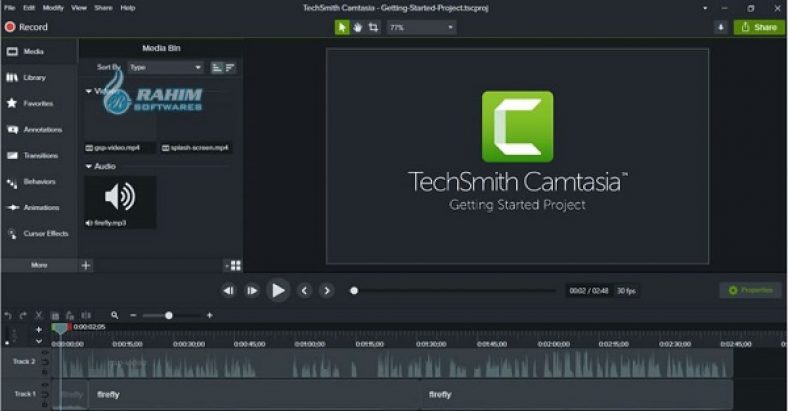Toggle descending sort order in Media Bin
The width and height of the screenshot is (788, 411).
click(x=230, y=67)
